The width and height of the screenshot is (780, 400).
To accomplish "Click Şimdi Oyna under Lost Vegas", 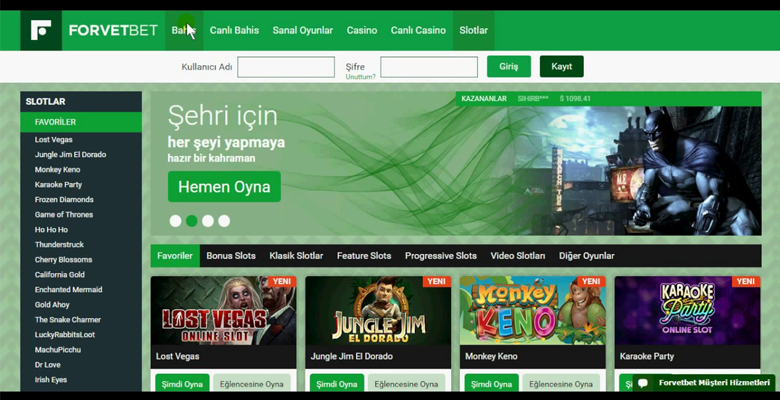I will click(x=182, y=384).
